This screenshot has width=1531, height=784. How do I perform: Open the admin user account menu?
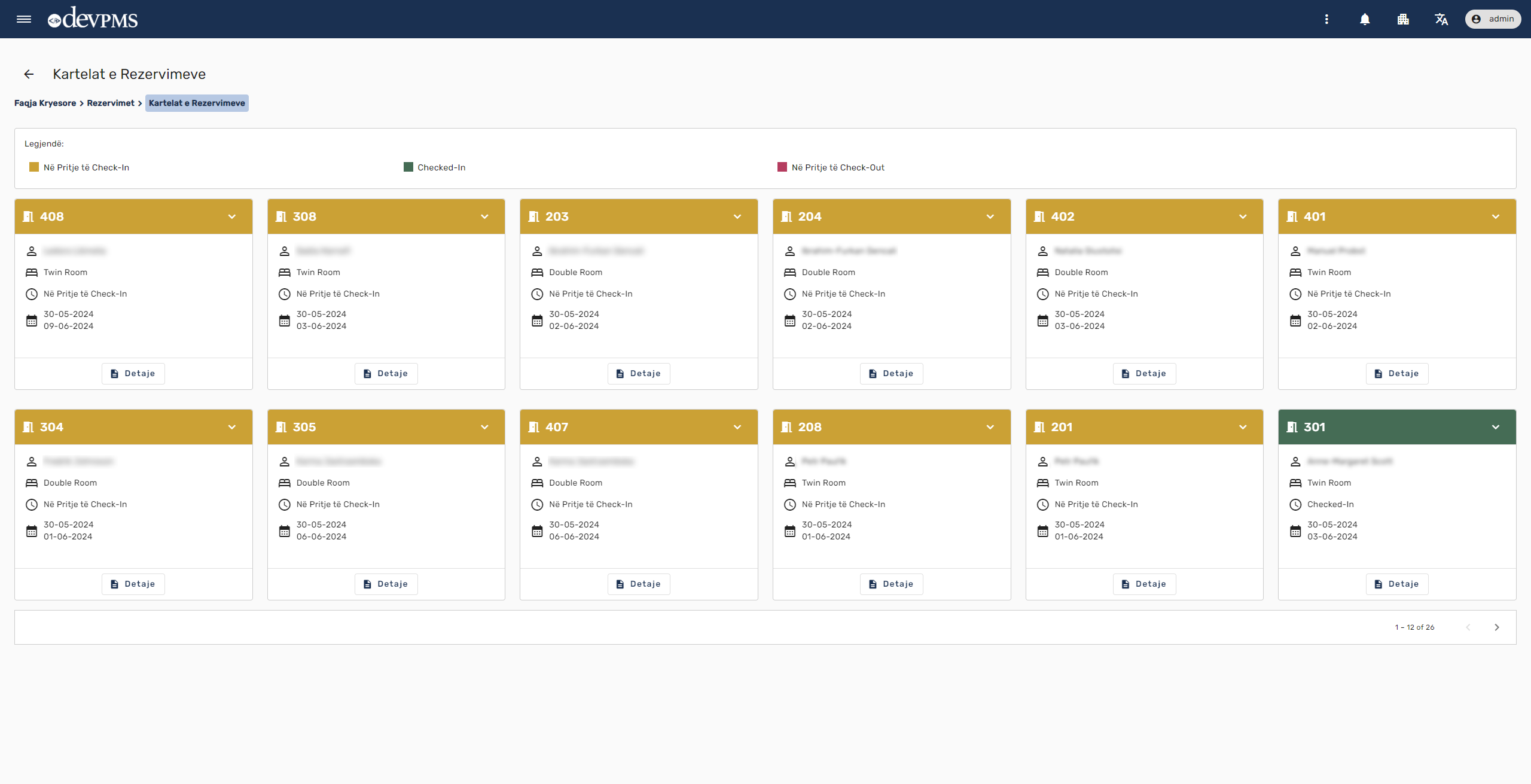[x=1493, y=19]
